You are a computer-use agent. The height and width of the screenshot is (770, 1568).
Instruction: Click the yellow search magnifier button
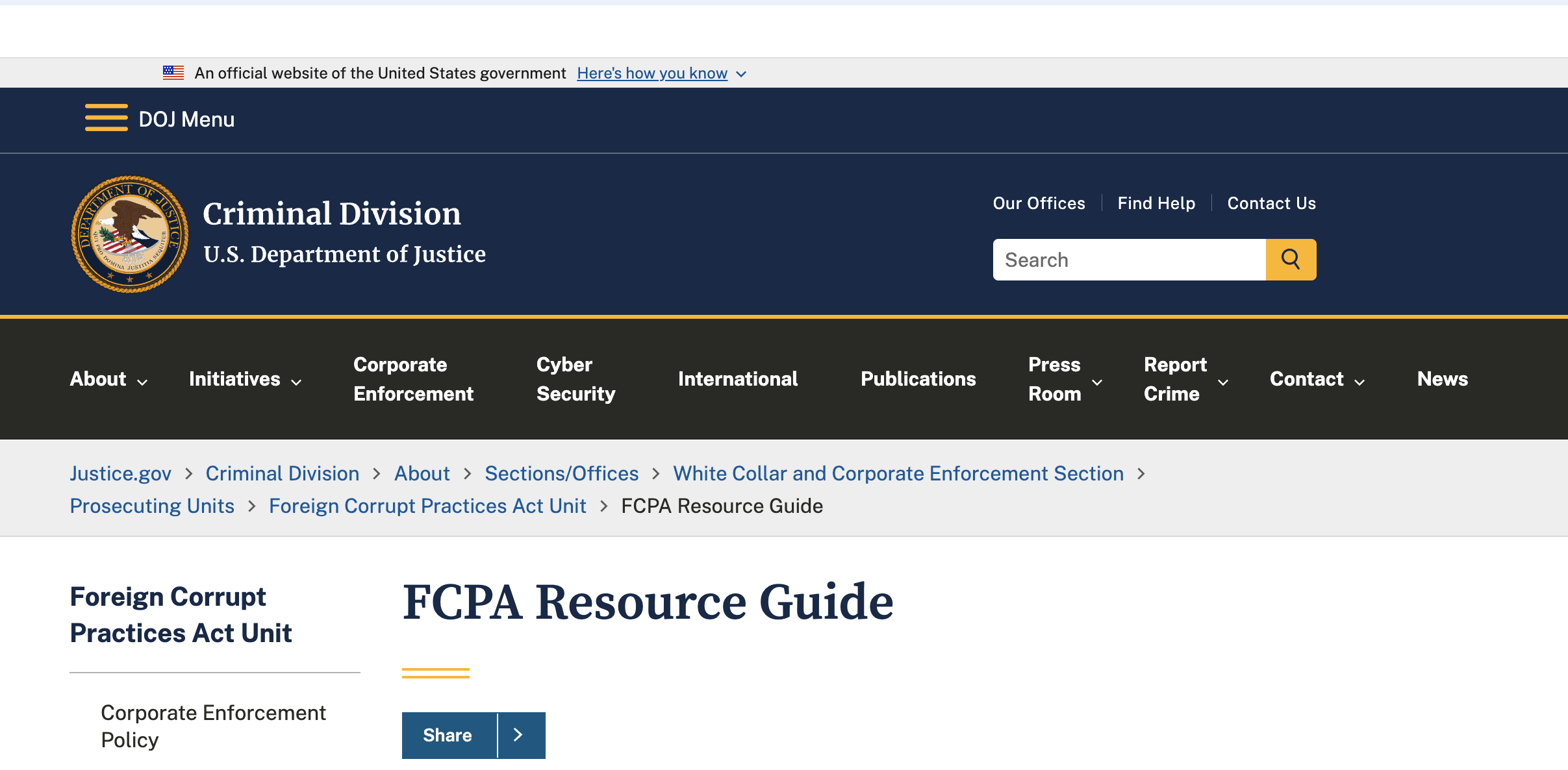point(1291,260)
